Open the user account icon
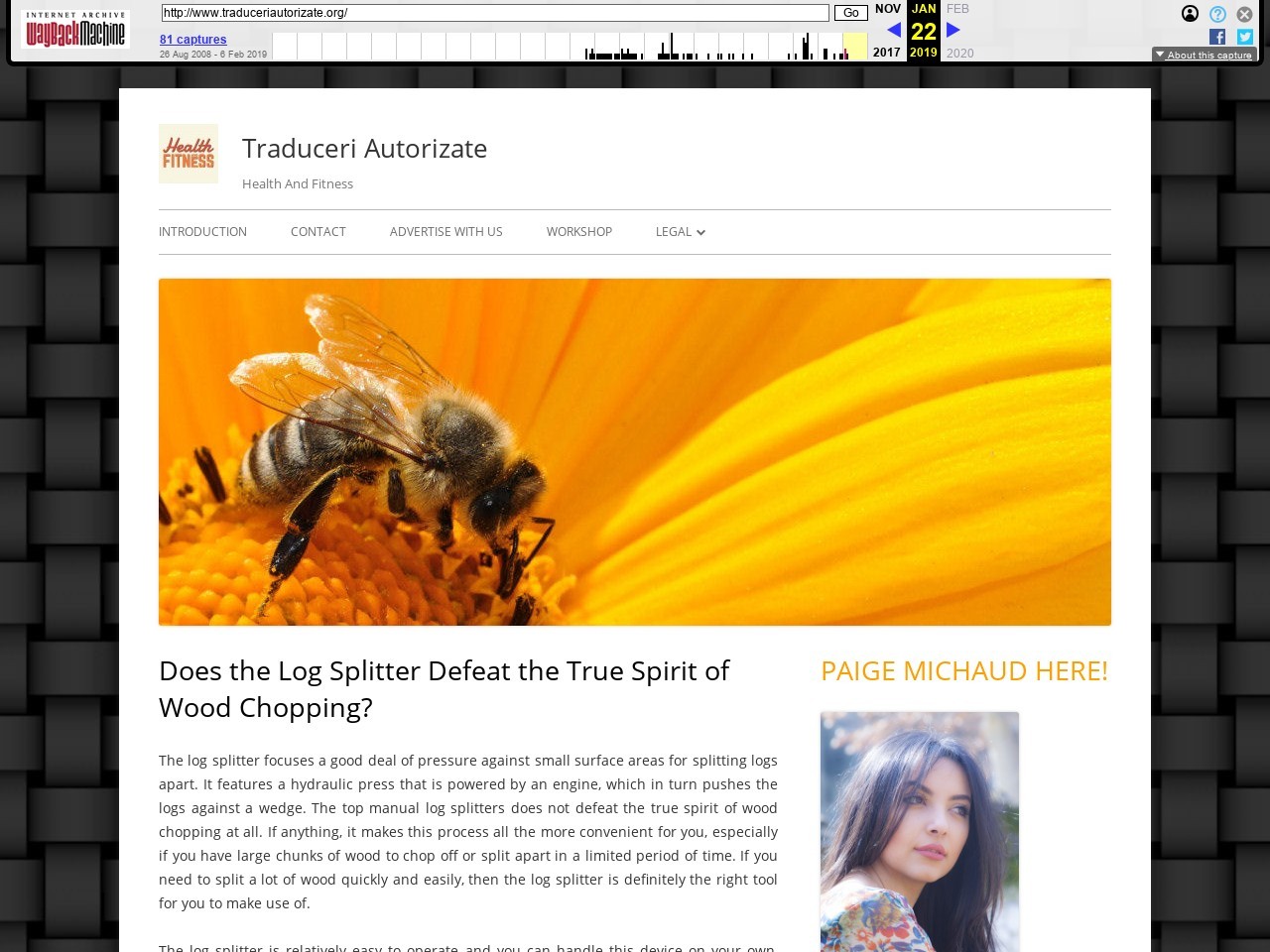This screenshot has height=952, width=1270. coord(1190,14)
